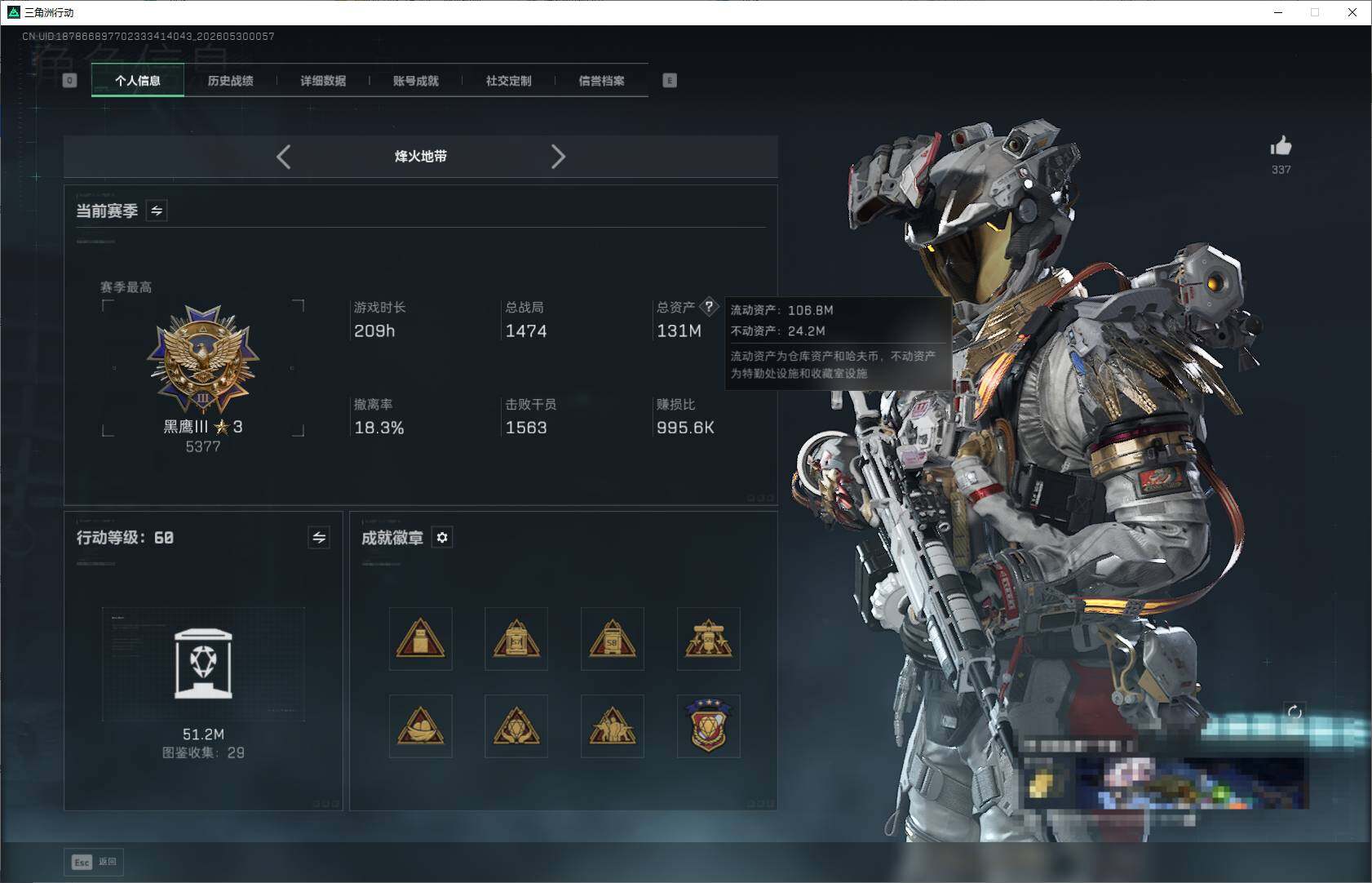Select the 个人信息 tab
The image size is (1372, 883).
pyautogui.click(x=138, y=81)
